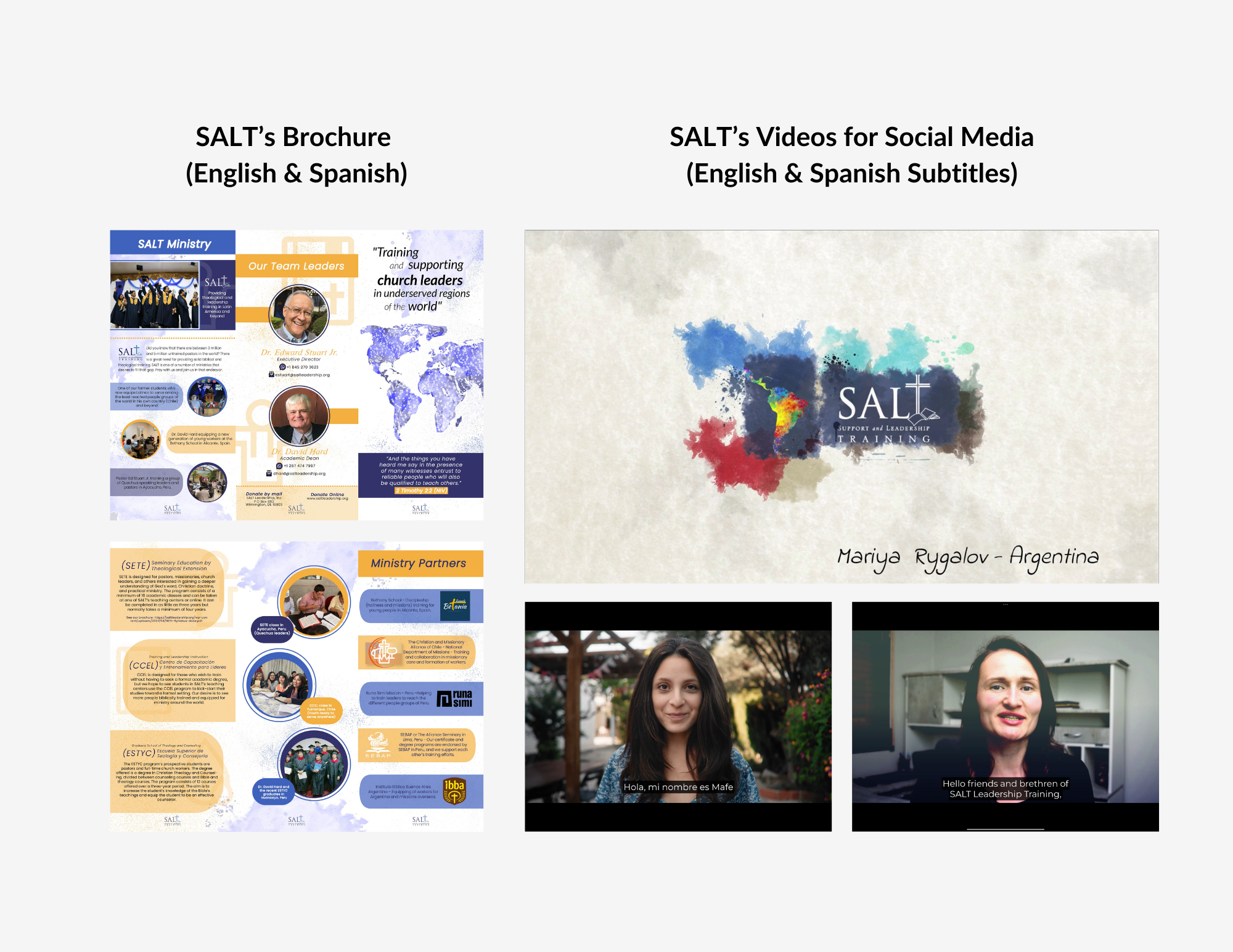This screenshot has height=952, width=1233.
Task: Click the runa simi partner logo
Action: coord(454,699)
